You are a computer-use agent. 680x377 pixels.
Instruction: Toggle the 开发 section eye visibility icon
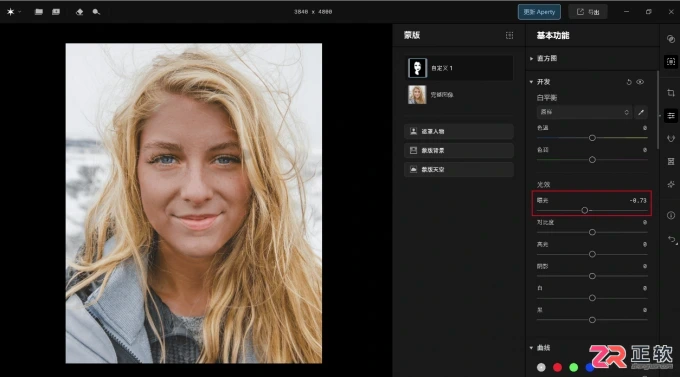(x=640, y=82)
